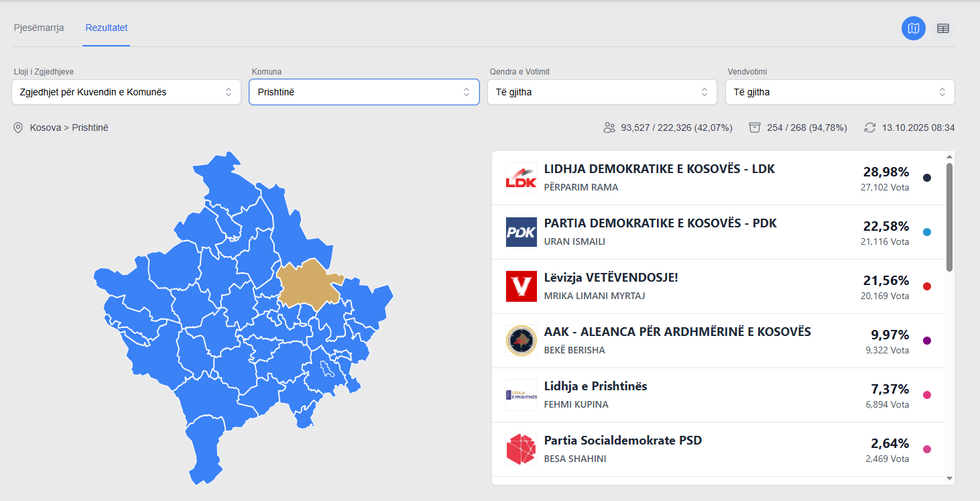
Task: Select the Rezultatet tab
Action: click(106, 28)
